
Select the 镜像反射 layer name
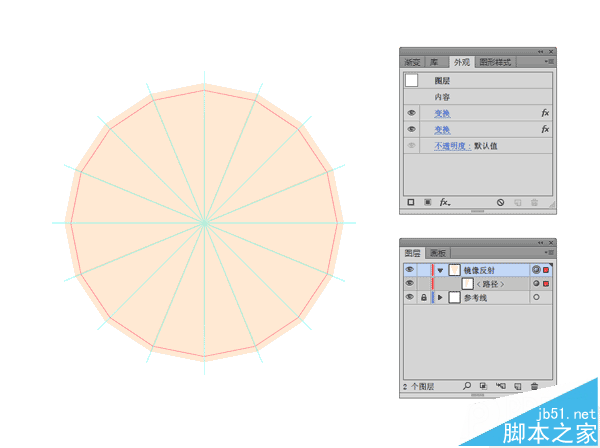[x=479, y=270]
